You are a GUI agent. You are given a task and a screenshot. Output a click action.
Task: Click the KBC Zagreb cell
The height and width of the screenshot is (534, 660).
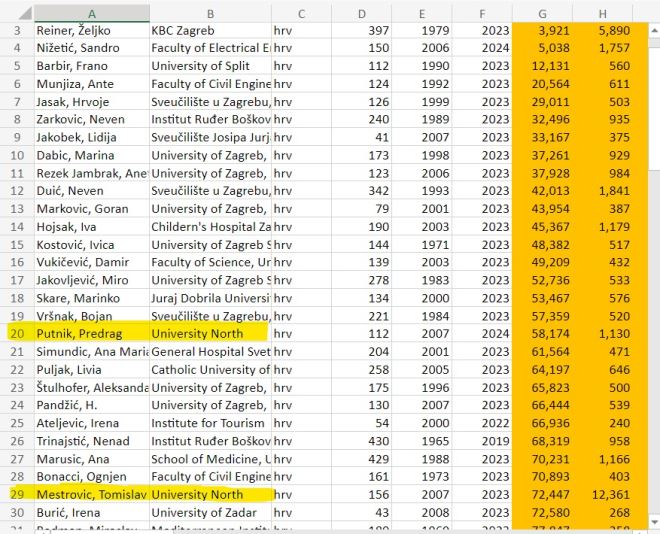pyautogui.click(x=210, y=30)
